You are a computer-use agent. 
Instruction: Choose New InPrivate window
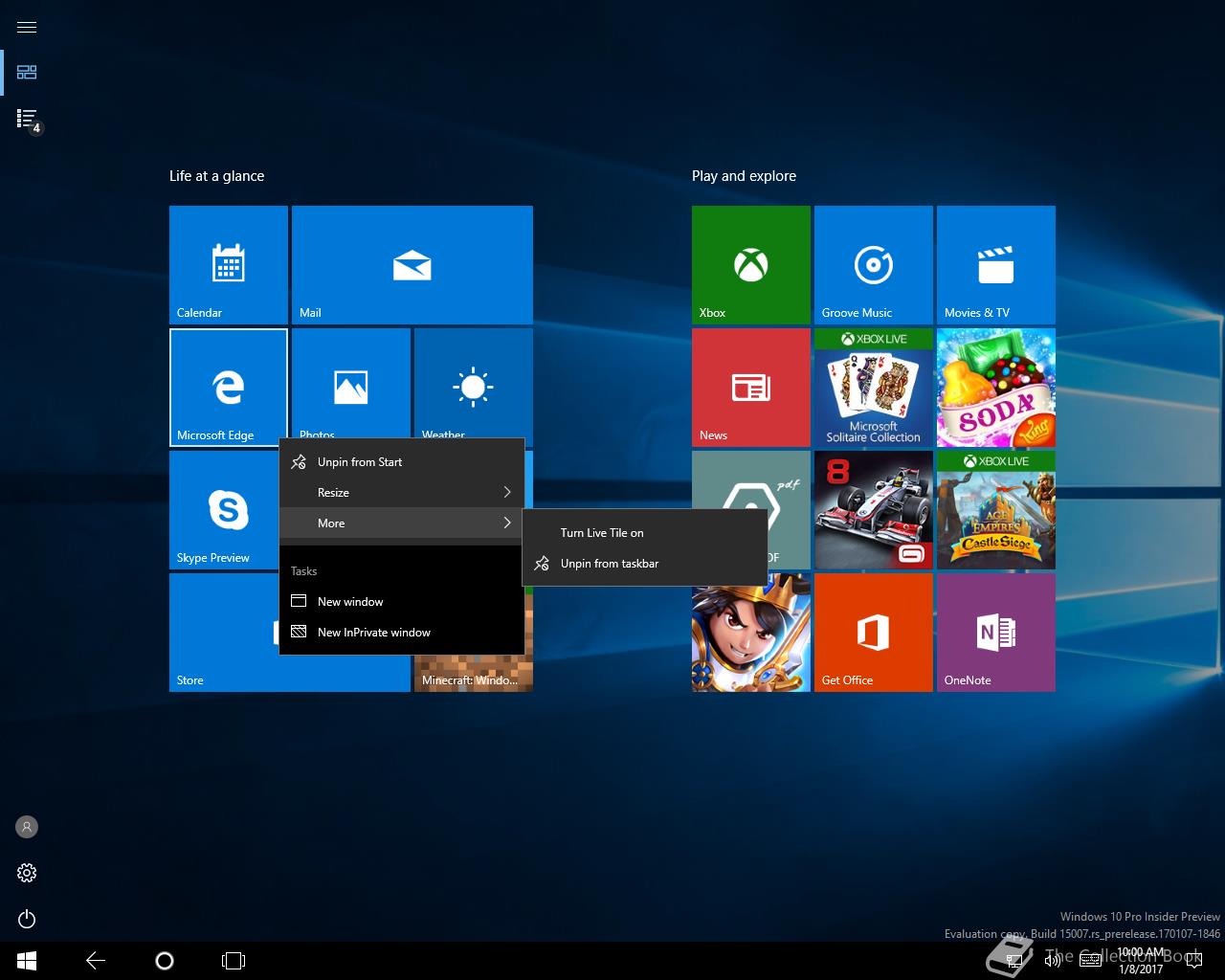click(402, 633)
